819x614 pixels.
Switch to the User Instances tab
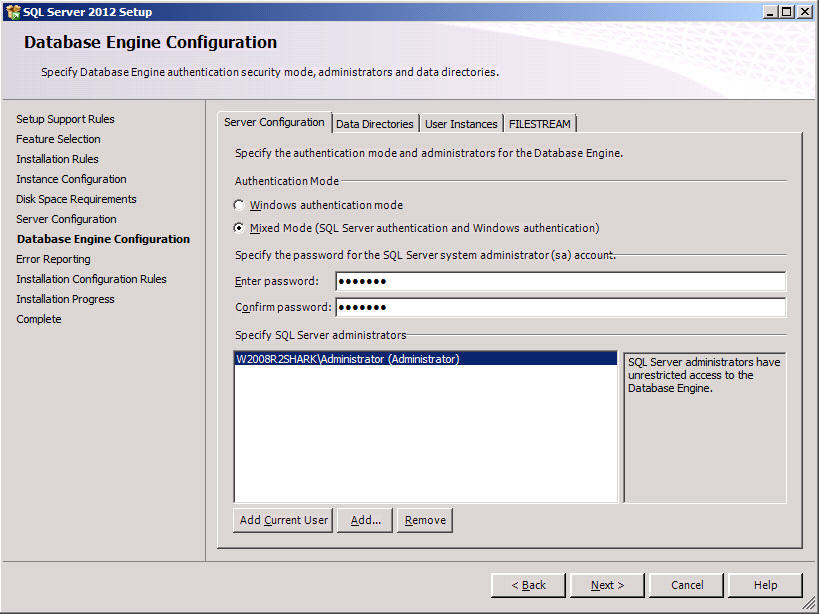(461, 124)
